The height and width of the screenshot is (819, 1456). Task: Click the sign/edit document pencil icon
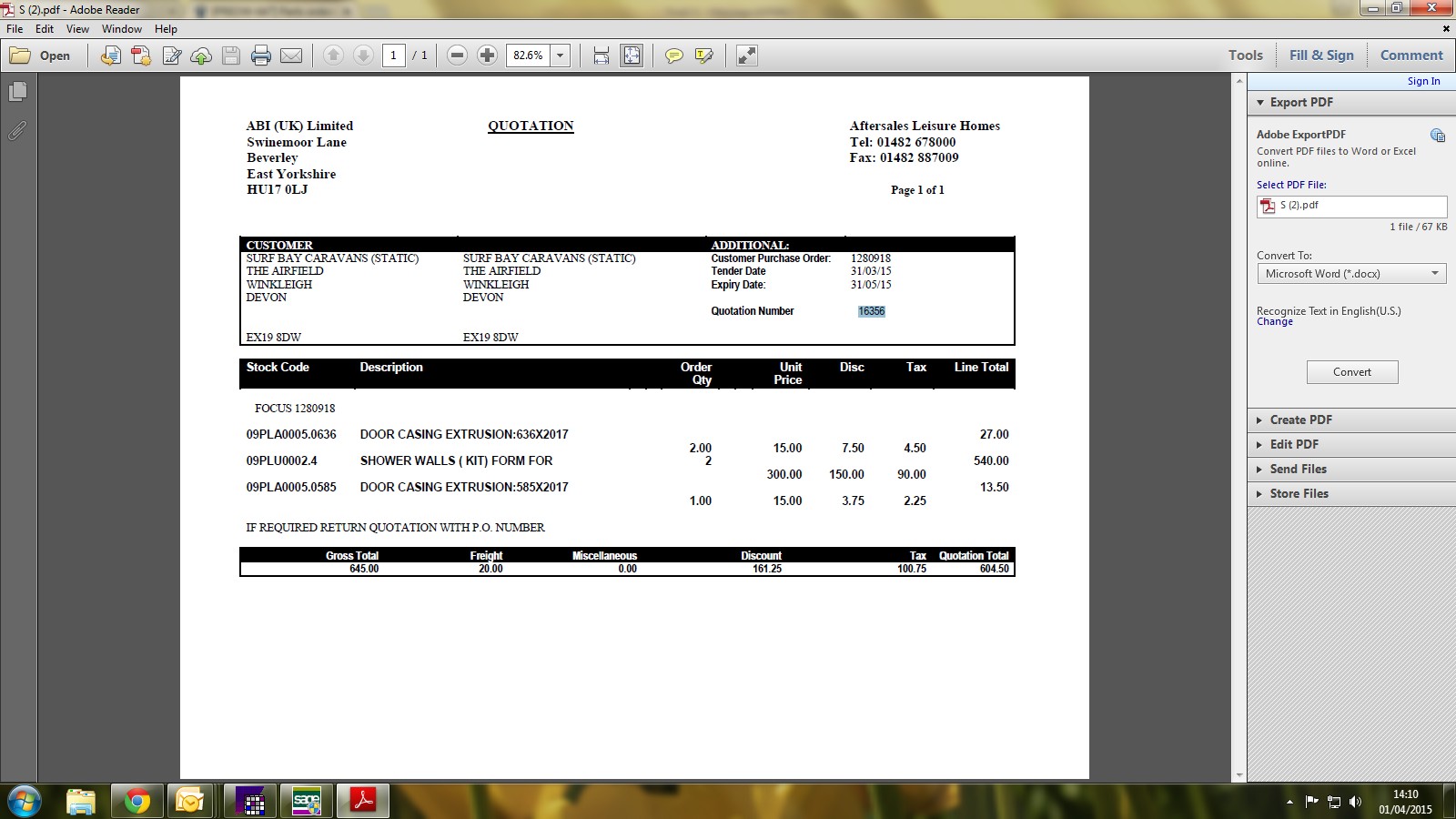[171, 56]
